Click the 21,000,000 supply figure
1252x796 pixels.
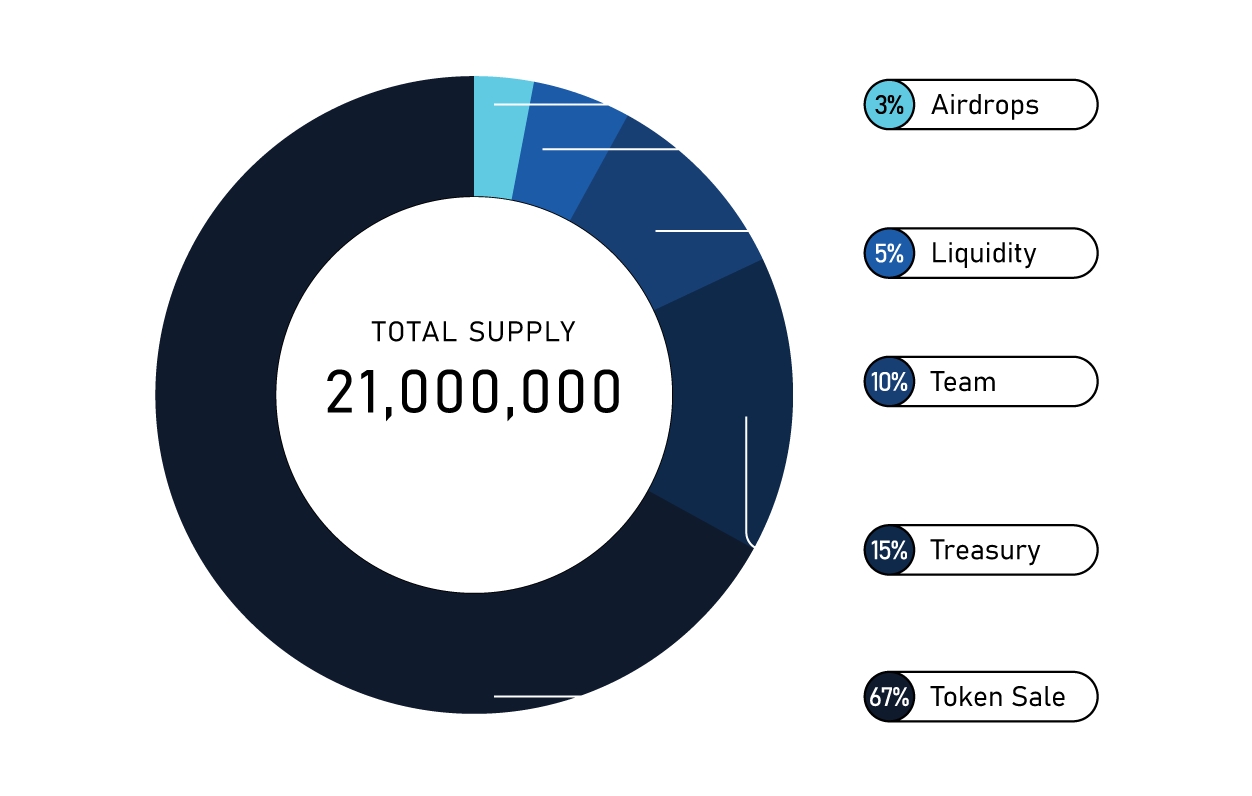473,393
